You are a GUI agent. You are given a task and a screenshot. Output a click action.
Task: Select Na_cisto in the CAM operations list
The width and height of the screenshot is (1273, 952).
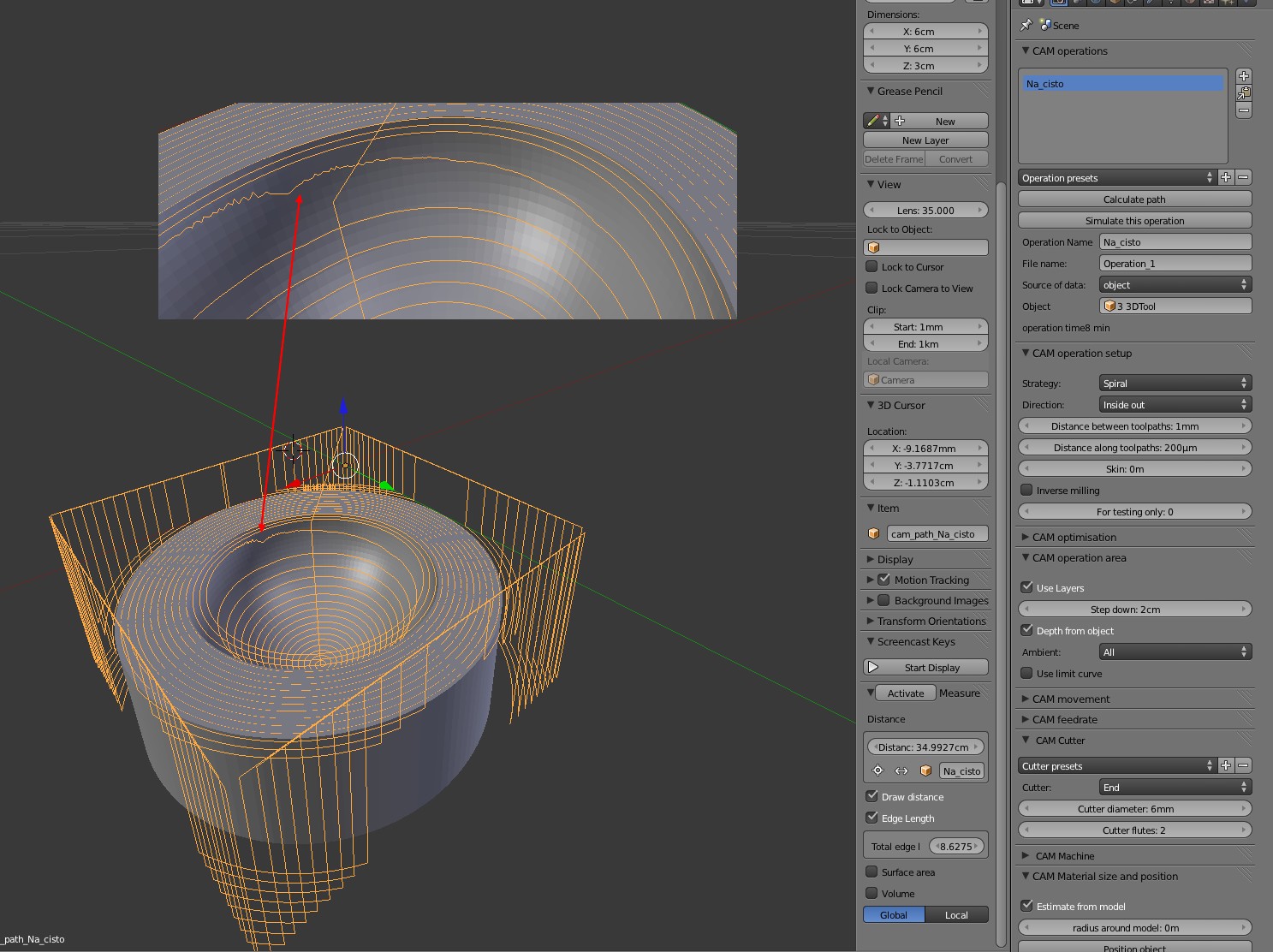tap(1122, 84)
